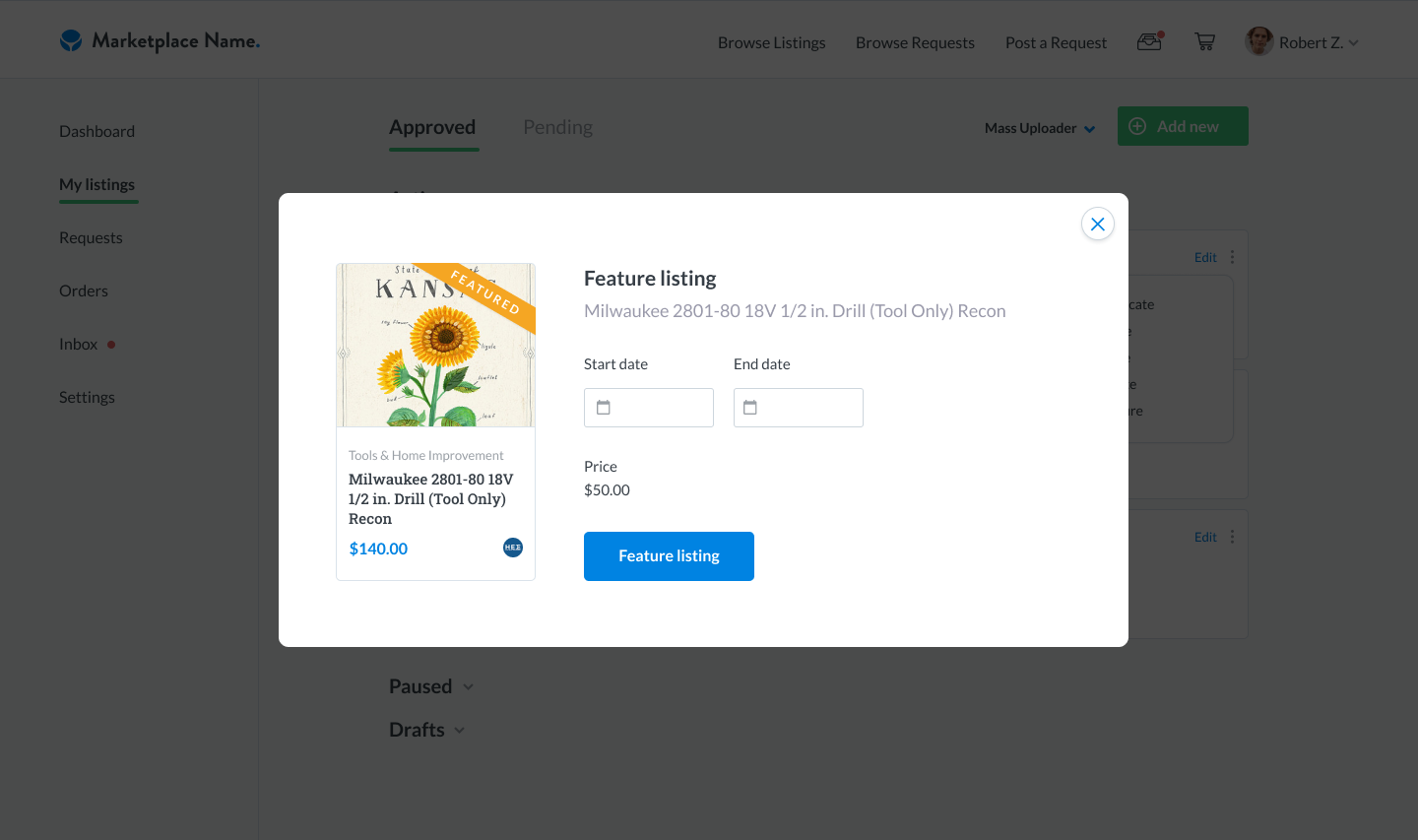This screenshot has width=1418, height=840.
Task: Switch to the Pending tab
Action: point(558,127)
